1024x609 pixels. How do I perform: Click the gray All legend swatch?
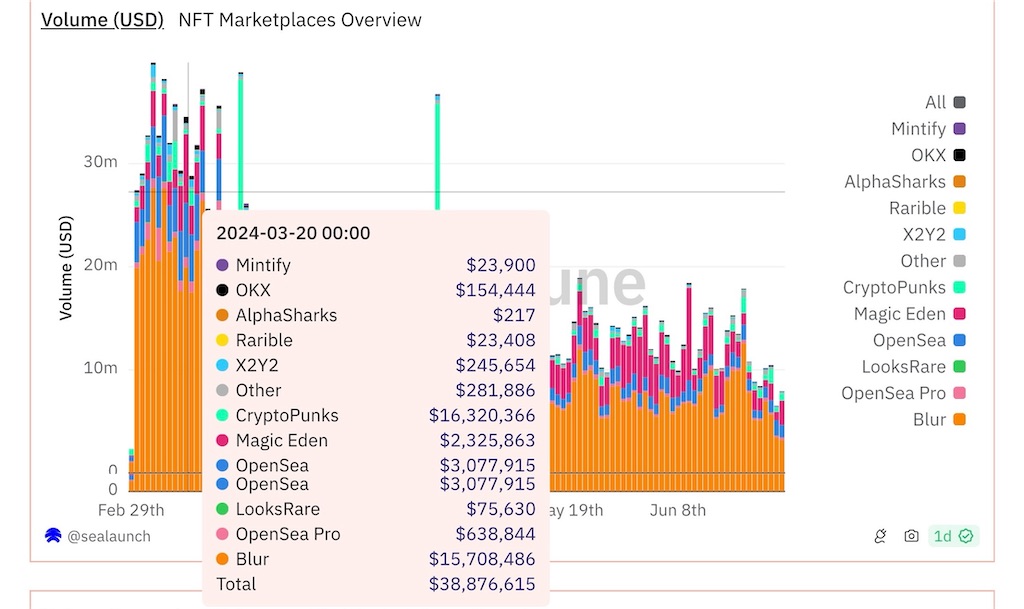(959, 102)
